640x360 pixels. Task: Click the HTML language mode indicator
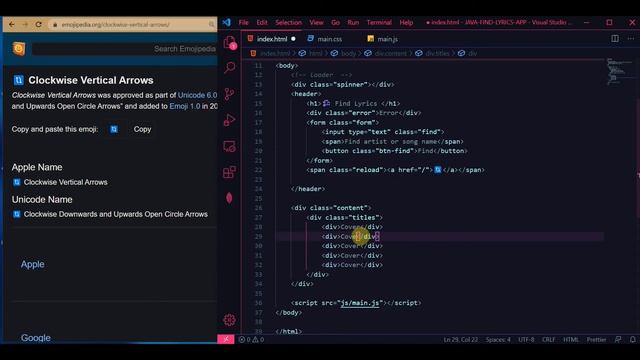(x=571, y=340)
